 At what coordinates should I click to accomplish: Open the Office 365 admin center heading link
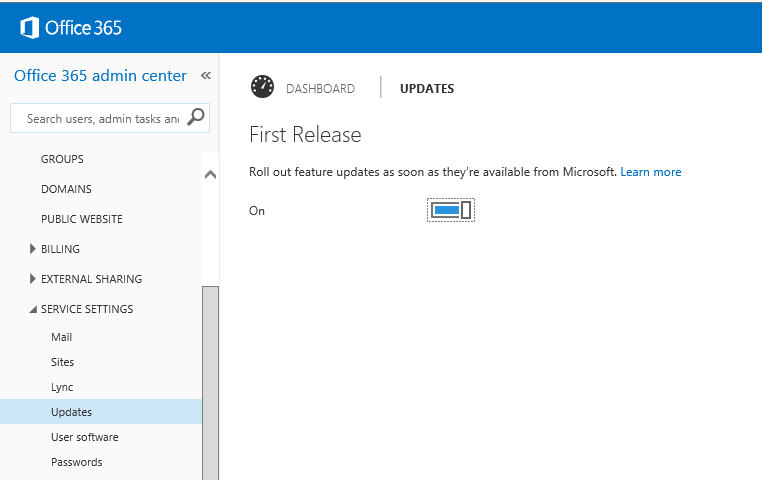[100, 76]
